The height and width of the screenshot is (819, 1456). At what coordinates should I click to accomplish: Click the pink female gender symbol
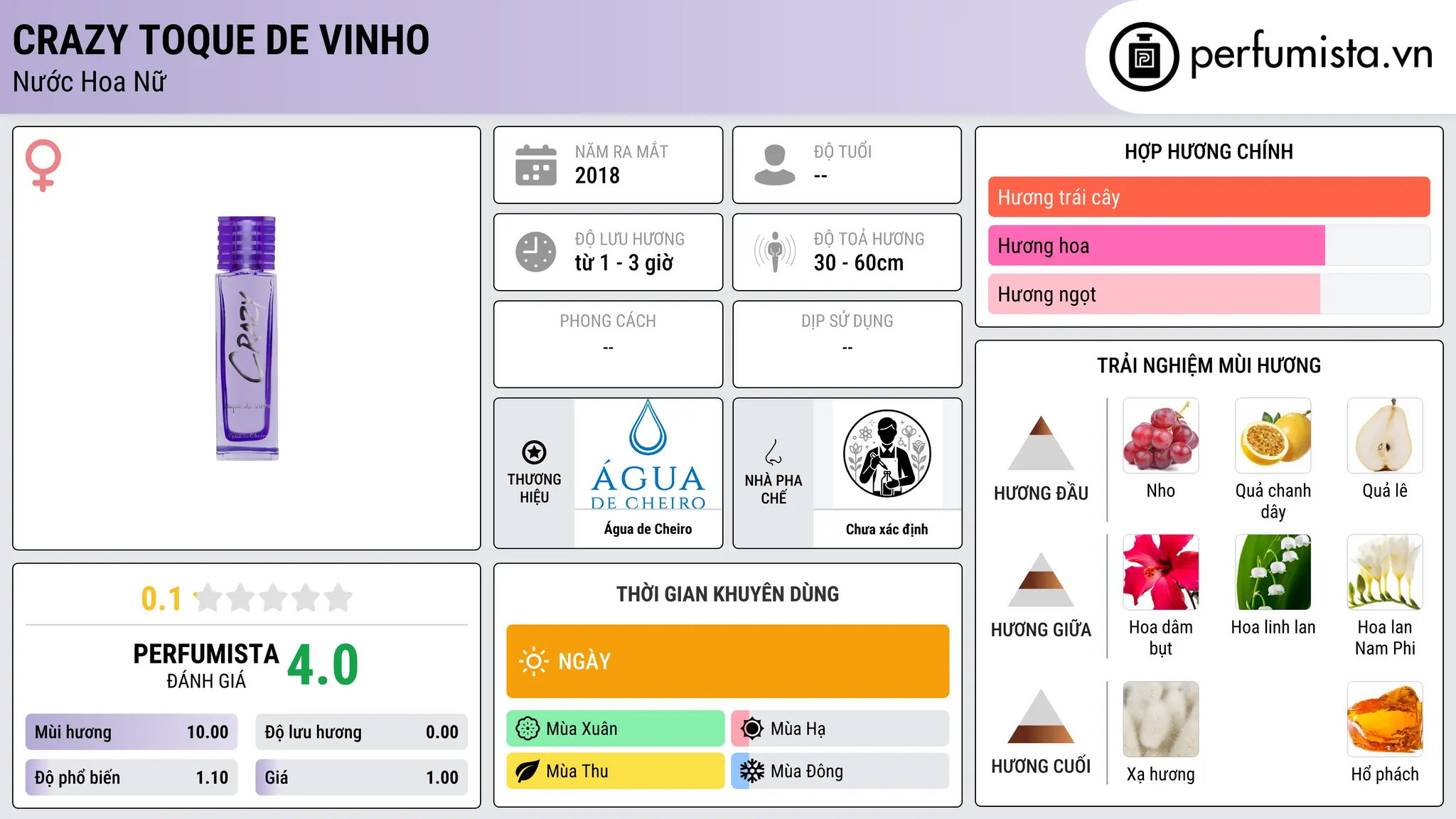[43, 165]
